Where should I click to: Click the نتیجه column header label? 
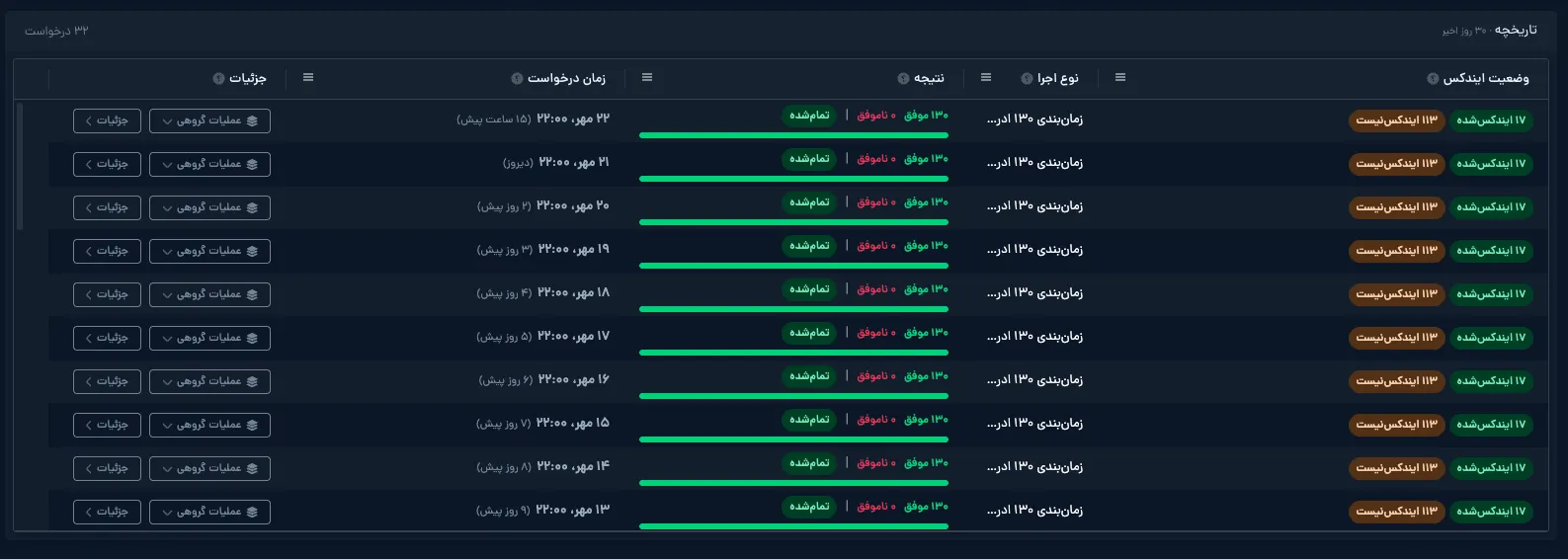click(x=929, y=78)
